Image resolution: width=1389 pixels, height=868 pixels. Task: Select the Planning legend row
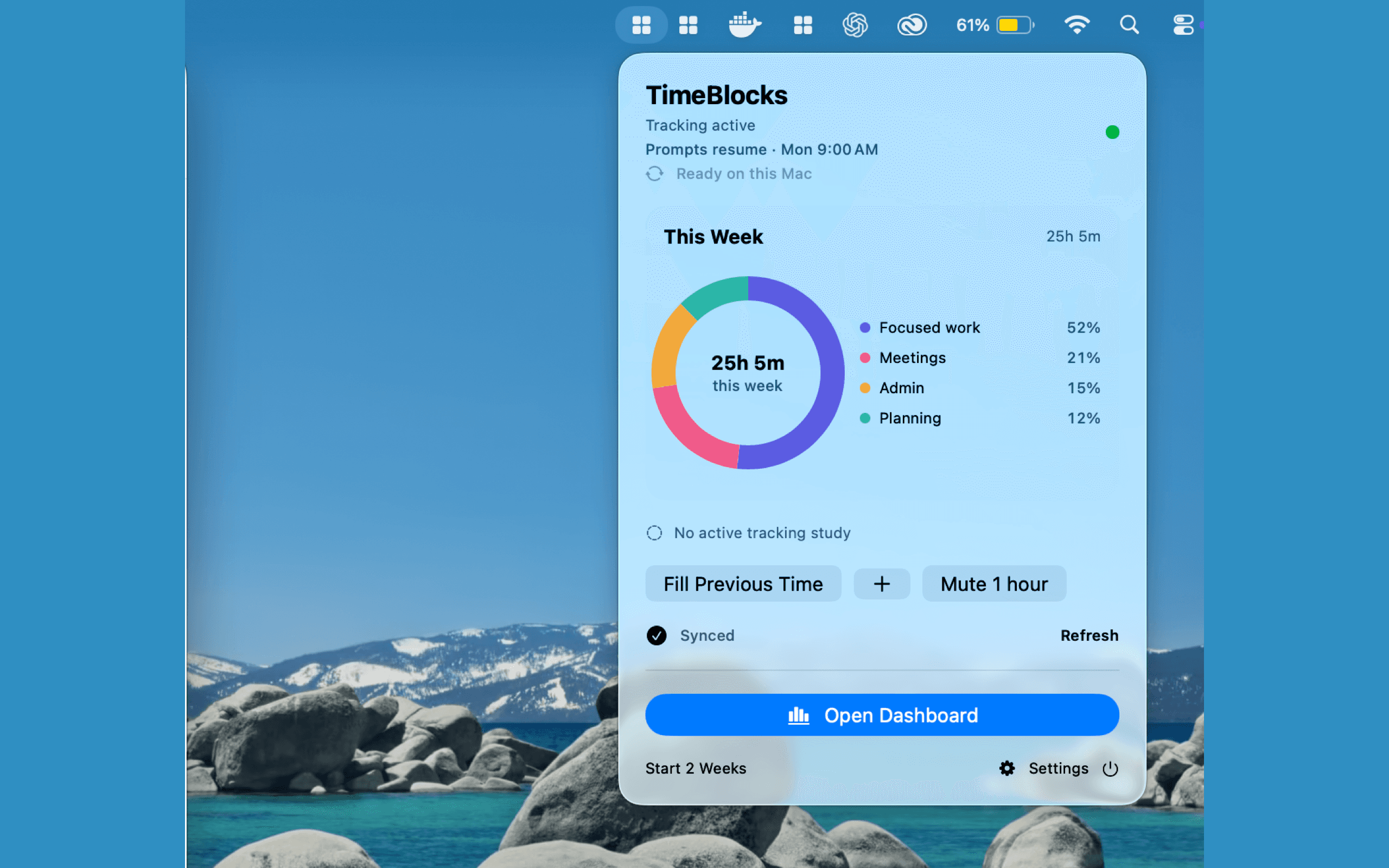coord(979,418)
